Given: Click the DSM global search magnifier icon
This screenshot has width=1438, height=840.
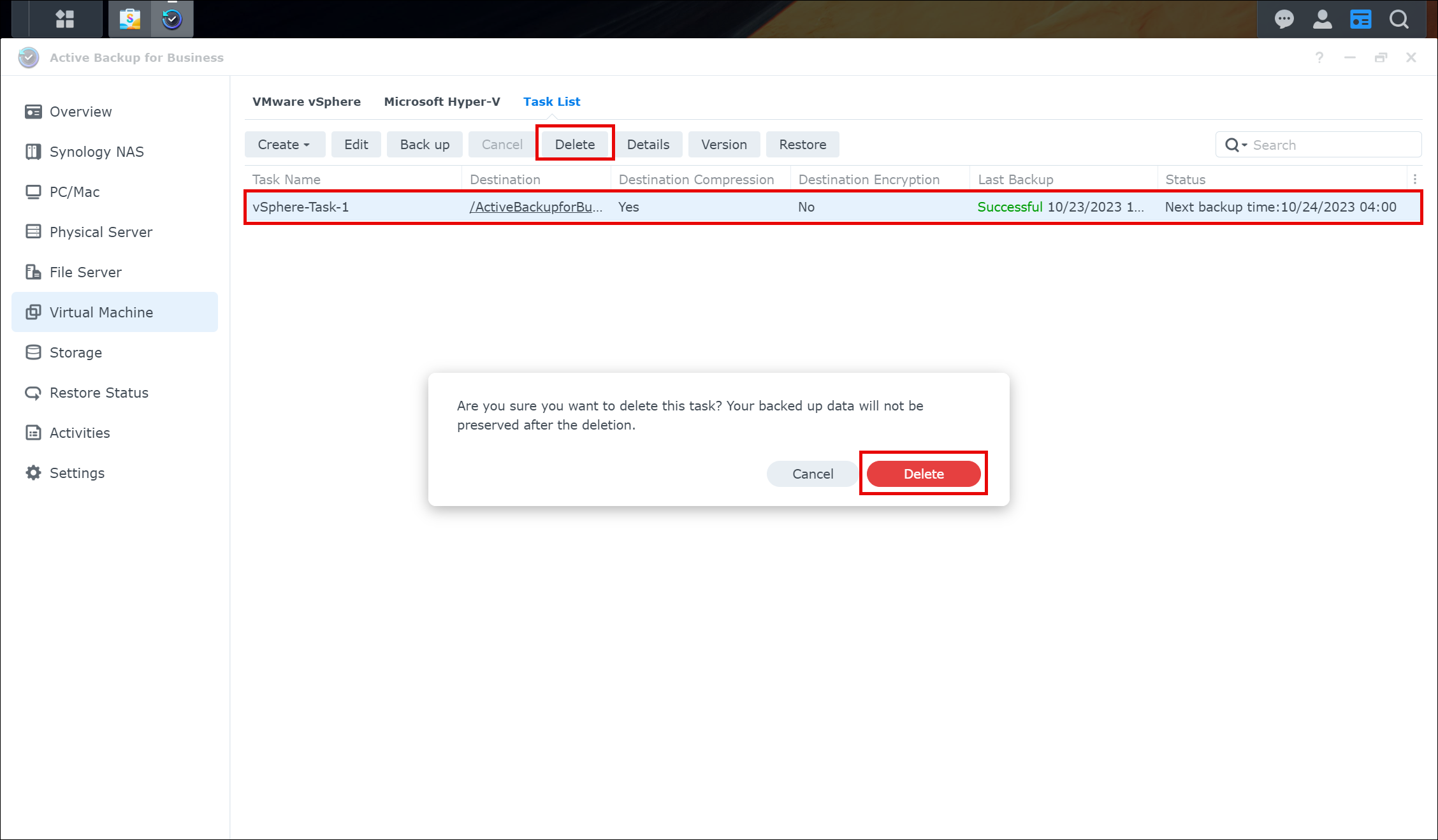Looking at the screenshot, I should click(1398, 19).
